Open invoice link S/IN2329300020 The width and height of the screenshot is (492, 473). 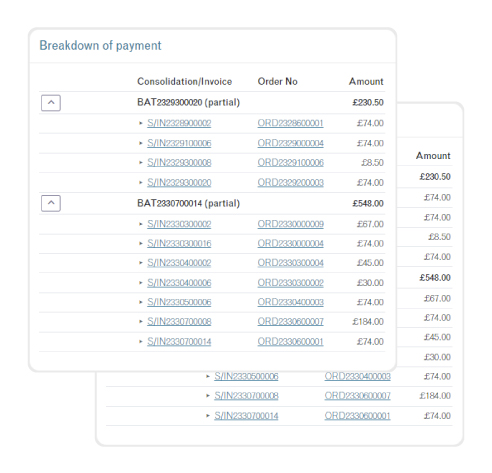pos(179,183)
